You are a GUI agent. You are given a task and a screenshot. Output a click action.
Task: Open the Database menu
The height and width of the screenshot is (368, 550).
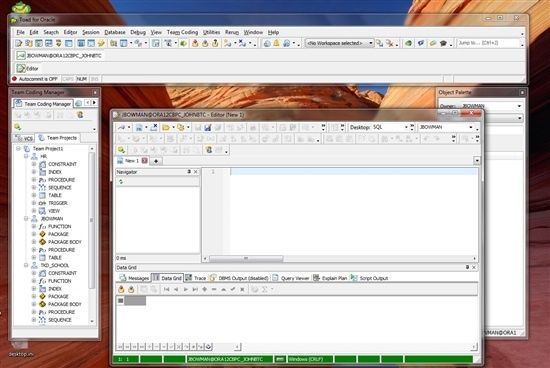coord(115,32)
